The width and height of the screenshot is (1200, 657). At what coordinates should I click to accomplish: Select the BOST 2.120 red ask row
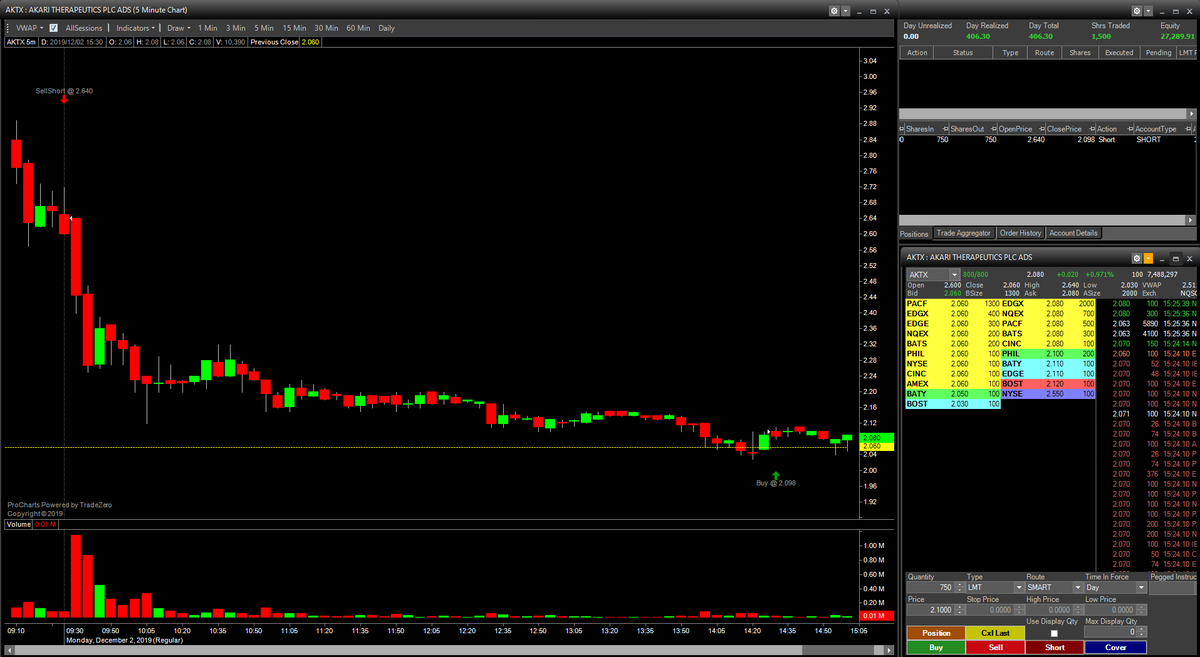click(1049, 383)
